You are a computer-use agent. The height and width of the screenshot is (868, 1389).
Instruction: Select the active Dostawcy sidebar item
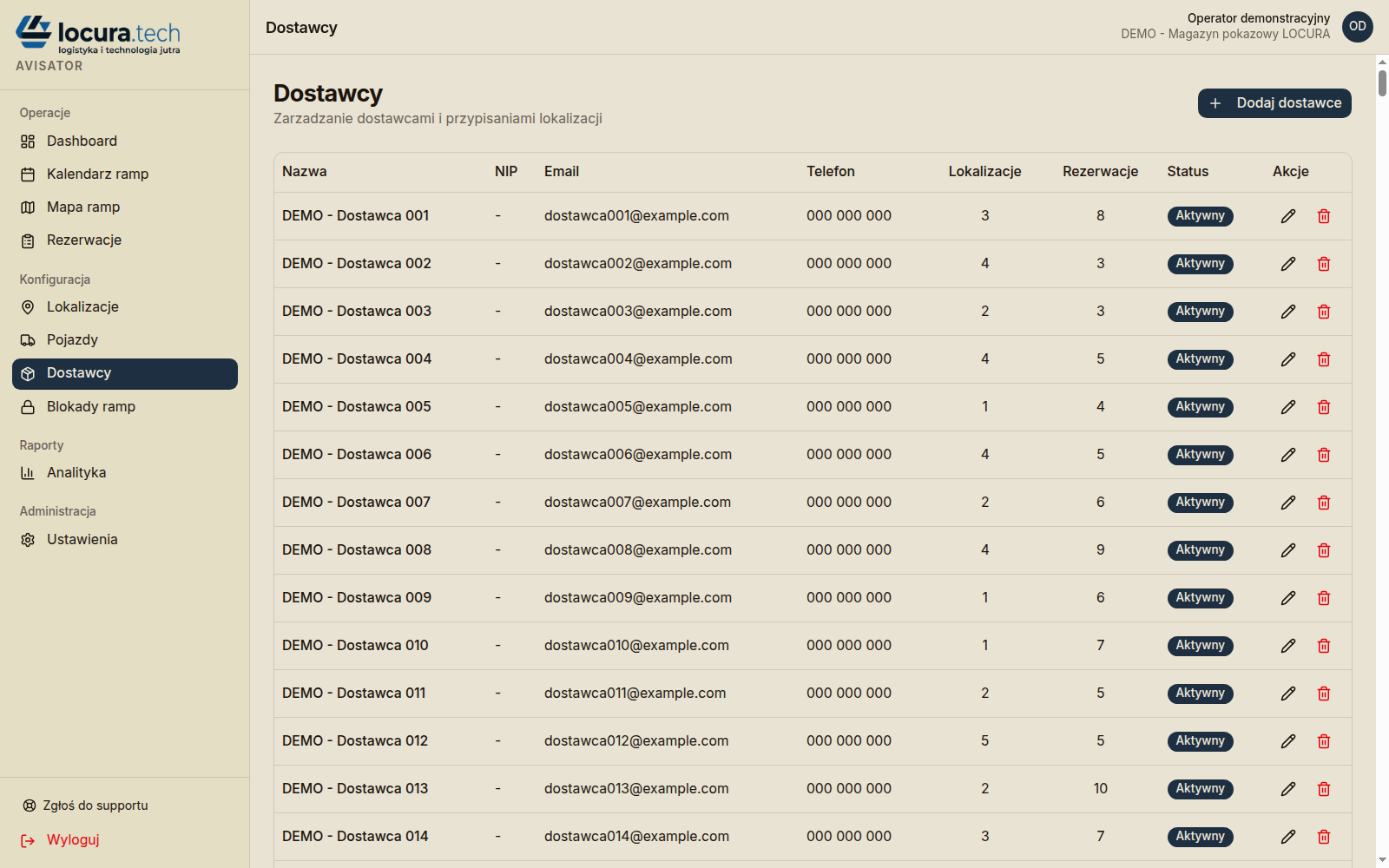point(125,374)
